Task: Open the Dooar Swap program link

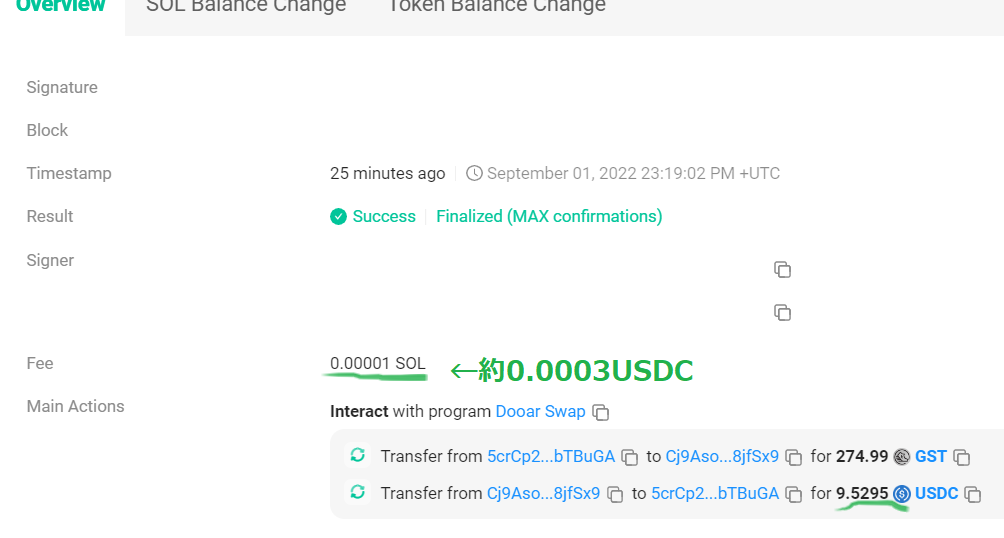Action: pyautogui.click(x=540, y=411)
